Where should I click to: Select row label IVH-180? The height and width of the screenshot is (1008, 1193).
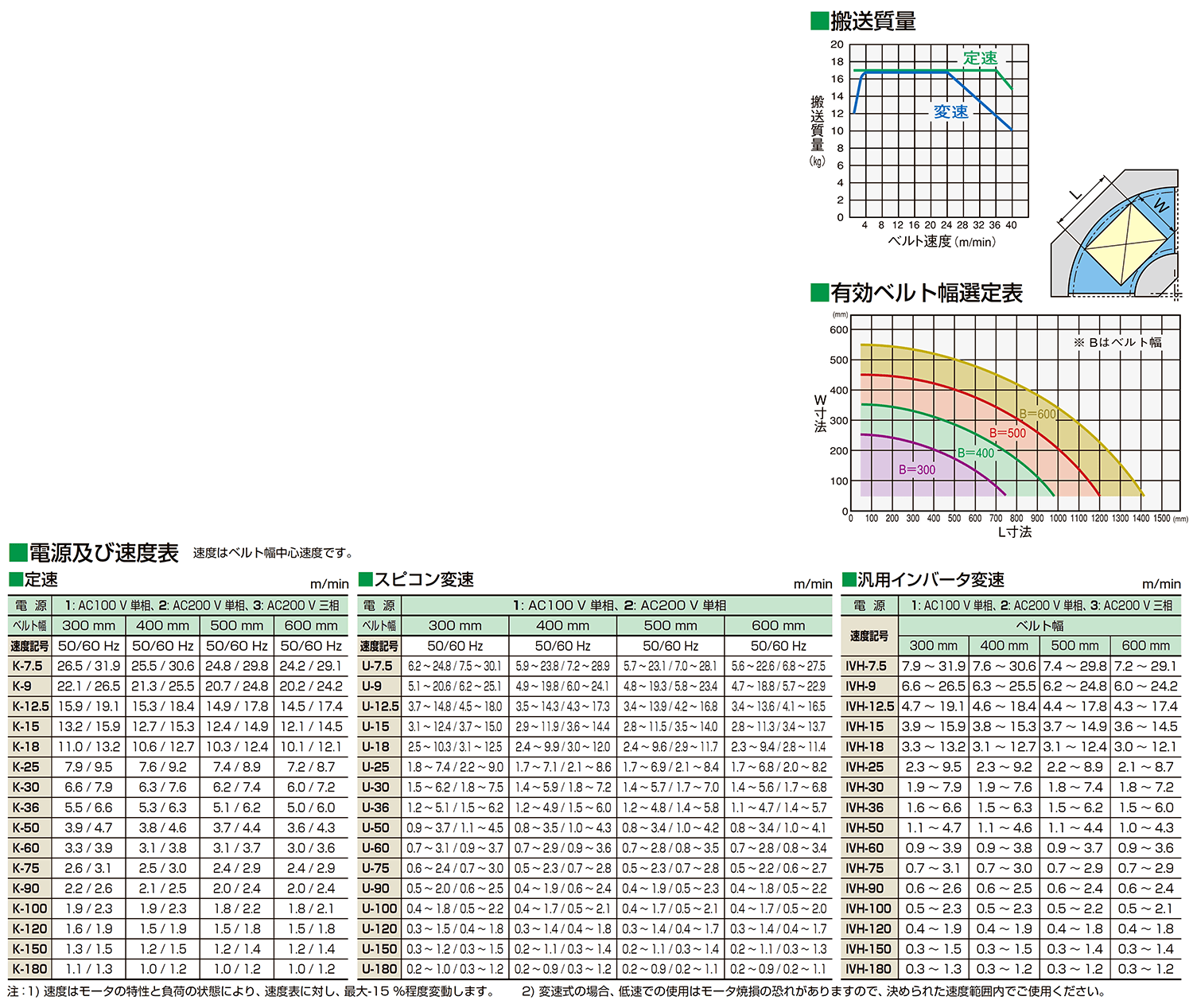[868, 969]
